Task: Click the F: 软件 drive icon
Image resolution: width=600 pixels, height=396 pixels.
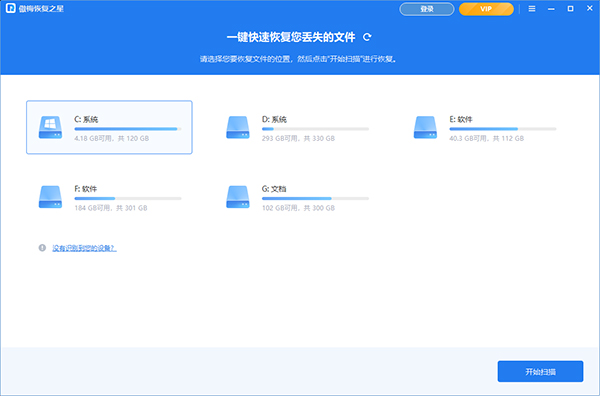Action: pyautogui.click(x=50, y=197)
